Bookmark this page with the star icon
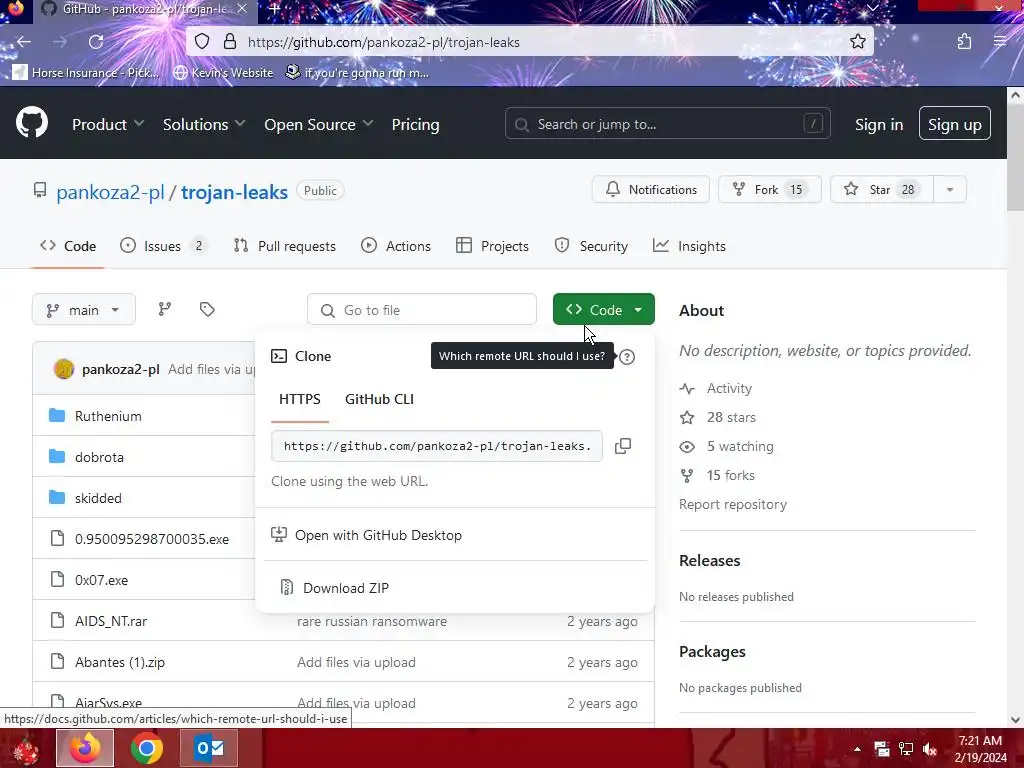The height and width of the screenshot is (768, 1024). click(x=857, y=42)
